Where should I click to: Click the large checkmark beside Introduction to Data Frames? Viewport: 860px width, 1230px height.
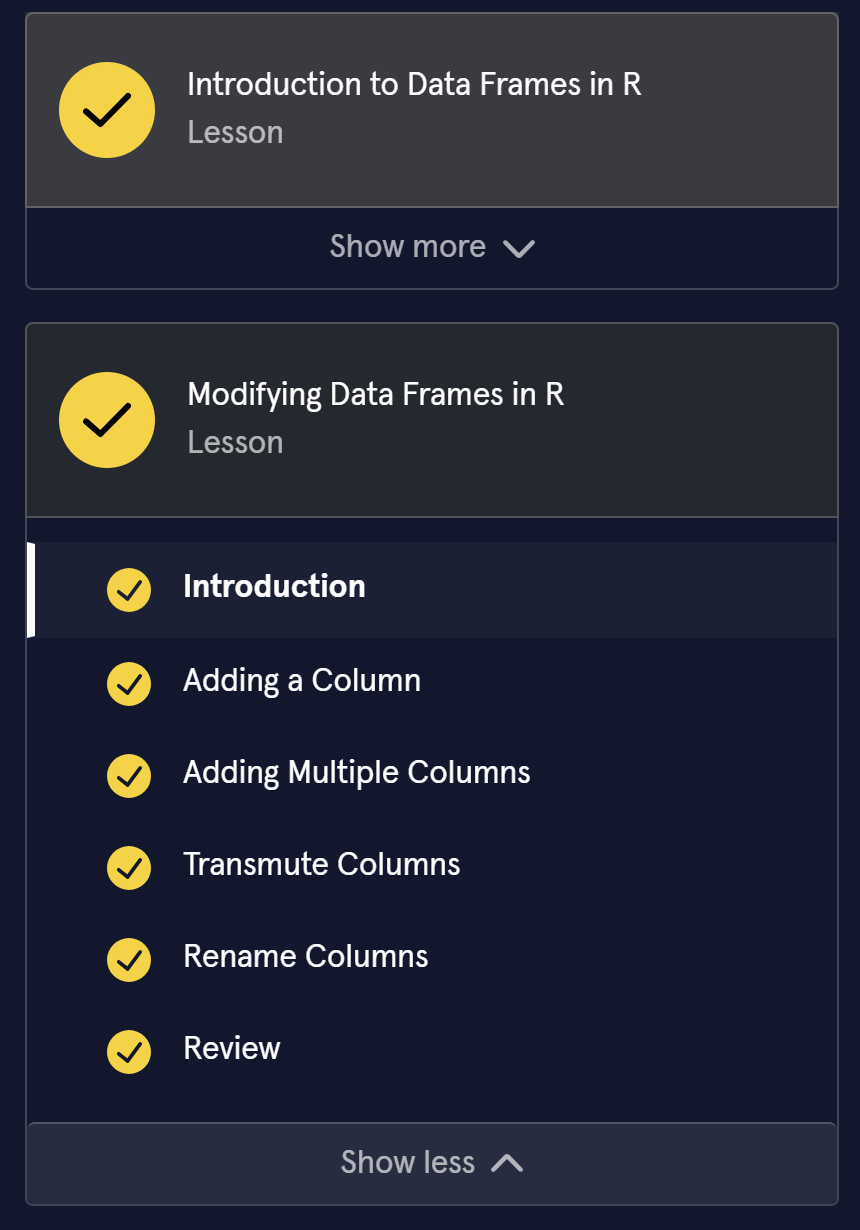pos(107,110)
